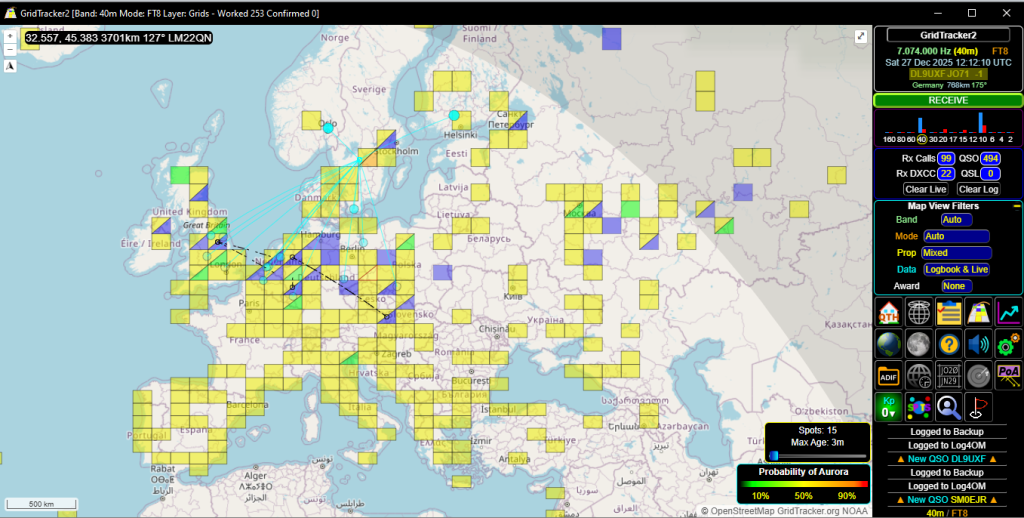Expand the Prop Mixed dropdown
Viewport: 1024px width, 518px height.
(956, 253)
